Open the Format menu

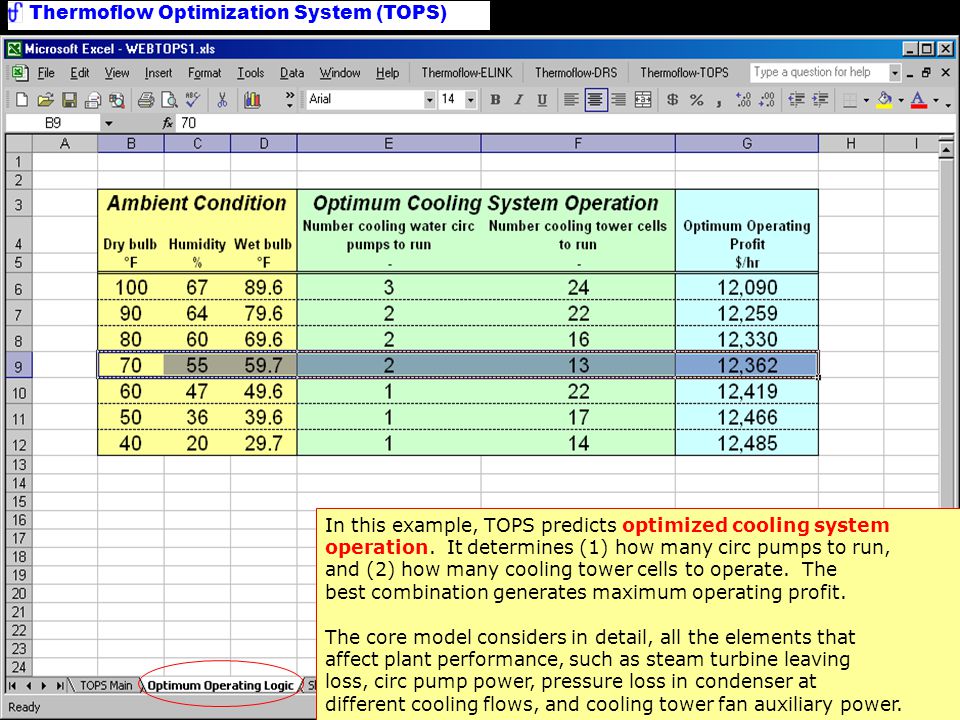click(204, 73)
